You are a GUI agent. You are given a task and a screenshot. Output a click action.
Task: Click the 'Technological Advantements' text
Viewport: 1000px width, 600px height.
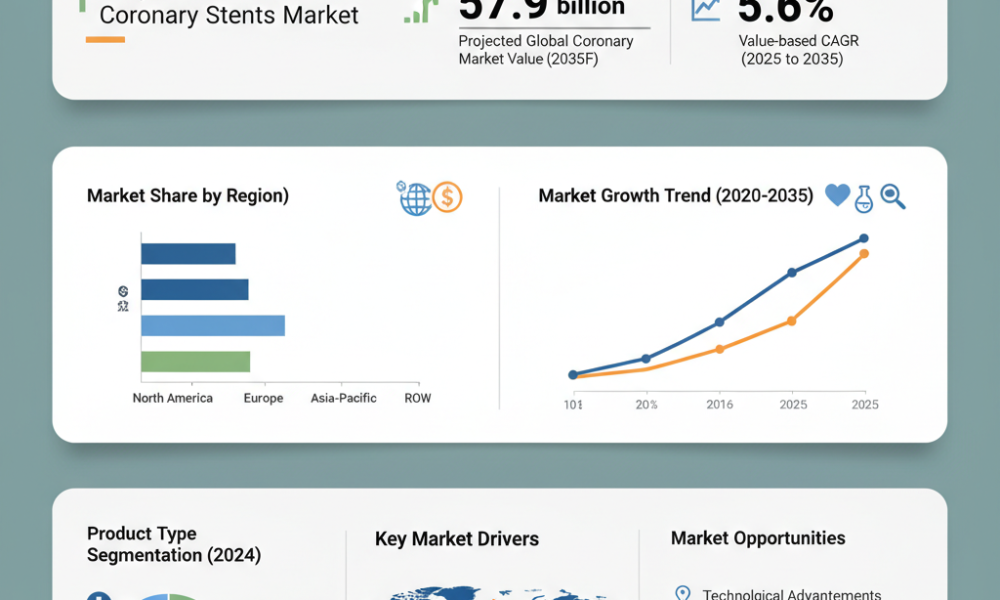791,594
